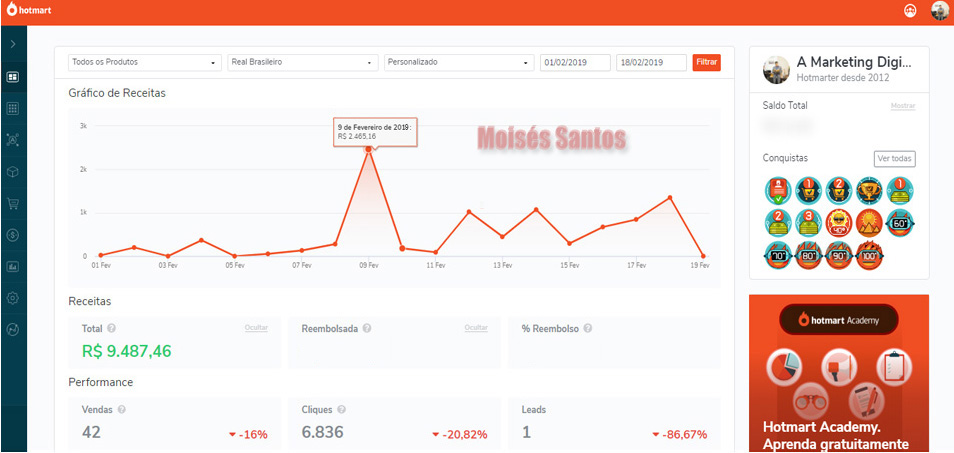Open the Todos os Produtos dropdown
The width and height of the screenshot is (954, 453).
145,62
